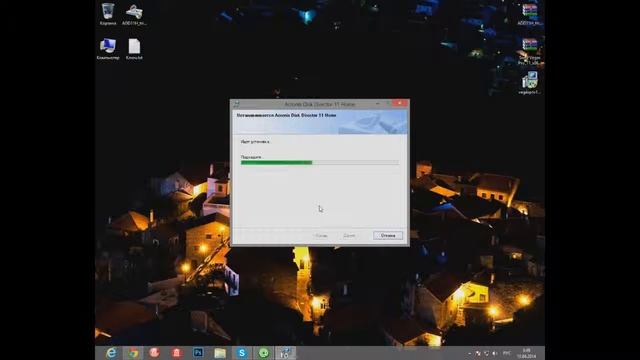The height and width of the screenshot is (360, 640).
Task: Close the Acronis Disk Director installer window
Action: [x=399, y=103]
